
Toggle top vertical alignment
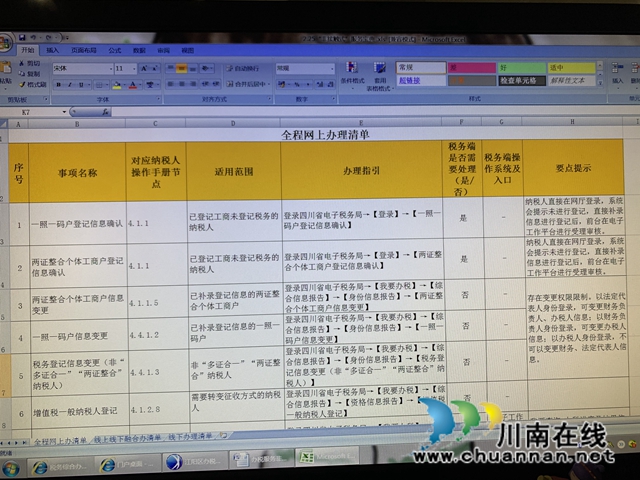point(171,68)
